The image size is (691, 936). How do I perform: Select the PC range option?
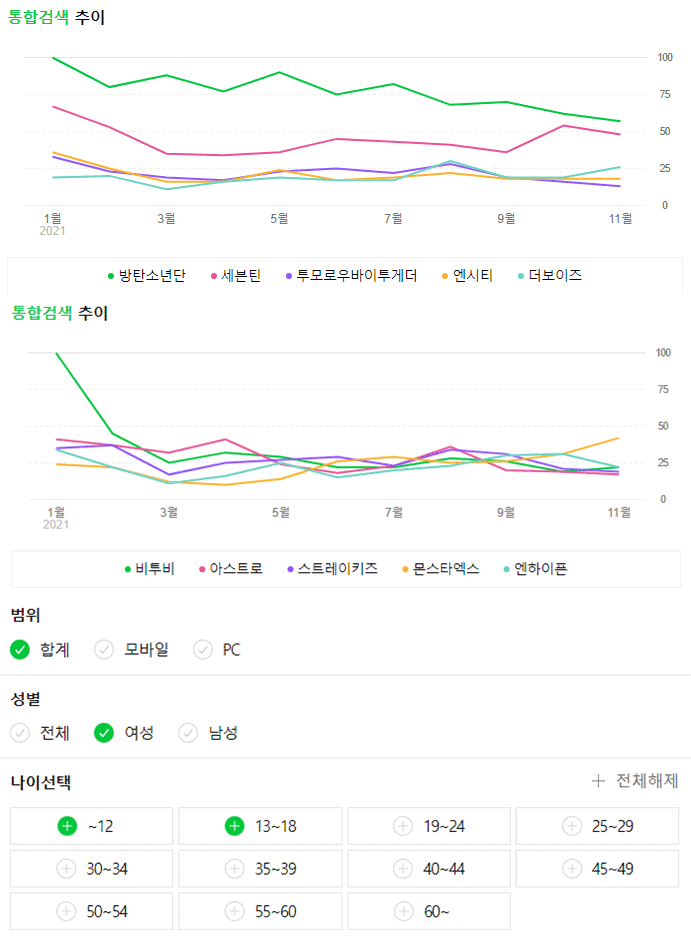tap(218, 650)
